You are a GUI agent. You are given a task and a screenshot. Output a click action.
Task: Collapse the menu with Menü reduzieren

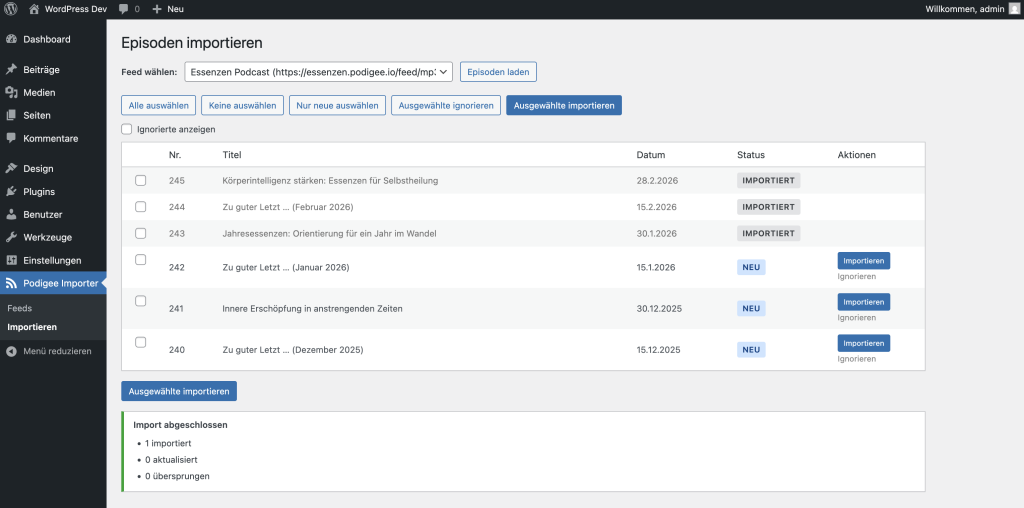(x=56, y=351)
